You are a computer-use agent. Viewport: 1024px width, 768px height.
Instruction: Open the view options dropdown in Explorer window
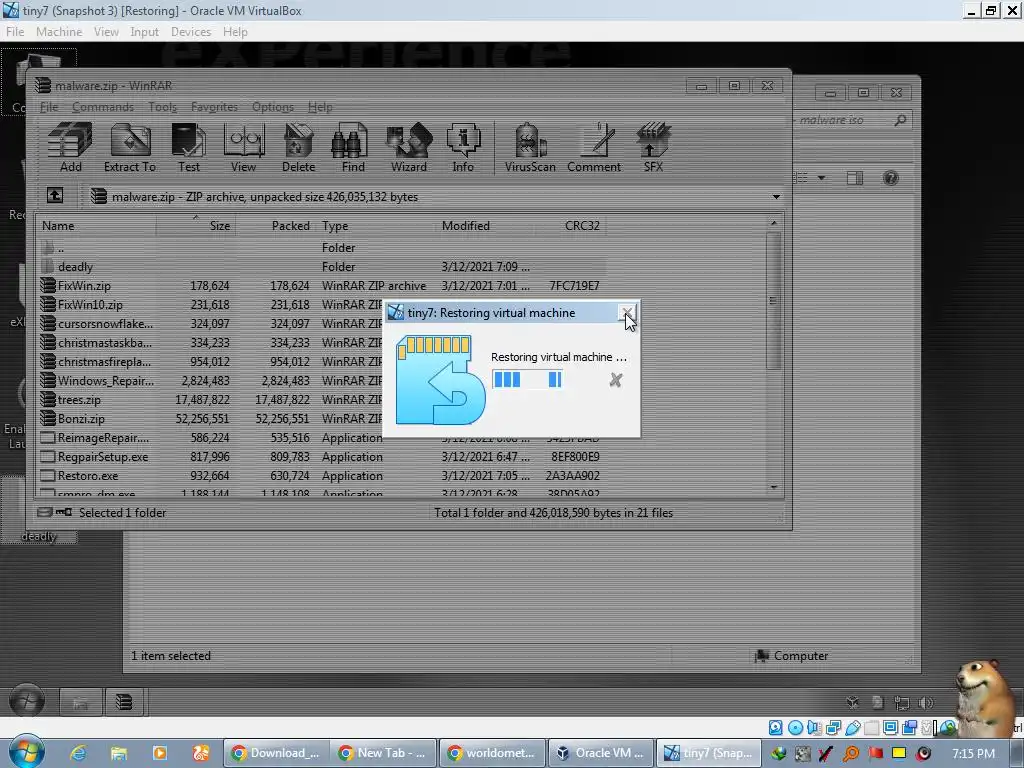pos(822,178)
